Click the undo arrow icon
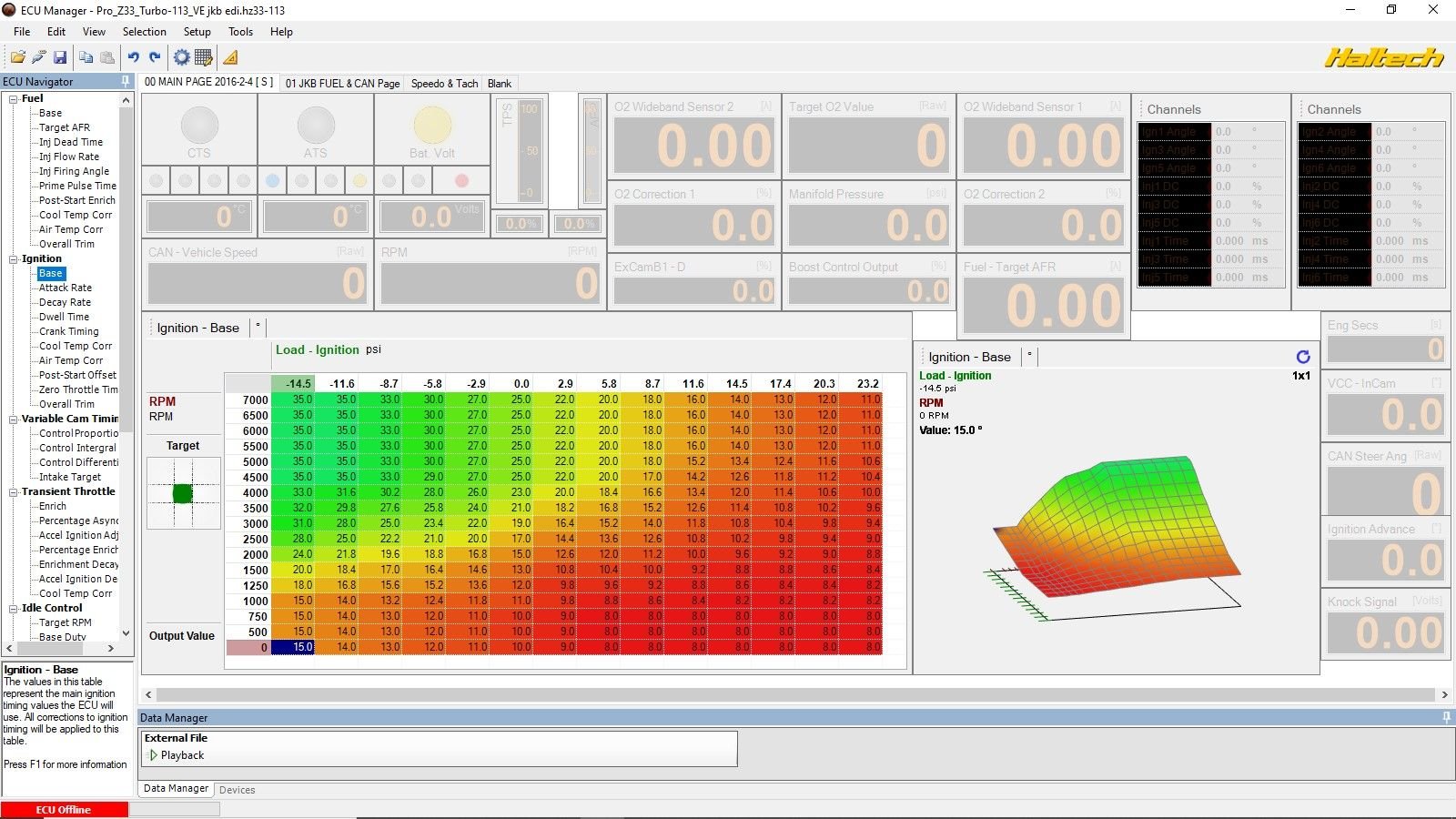Image resolution: width=1456 pixels, height=819 pixels. [x=133, y=57]
